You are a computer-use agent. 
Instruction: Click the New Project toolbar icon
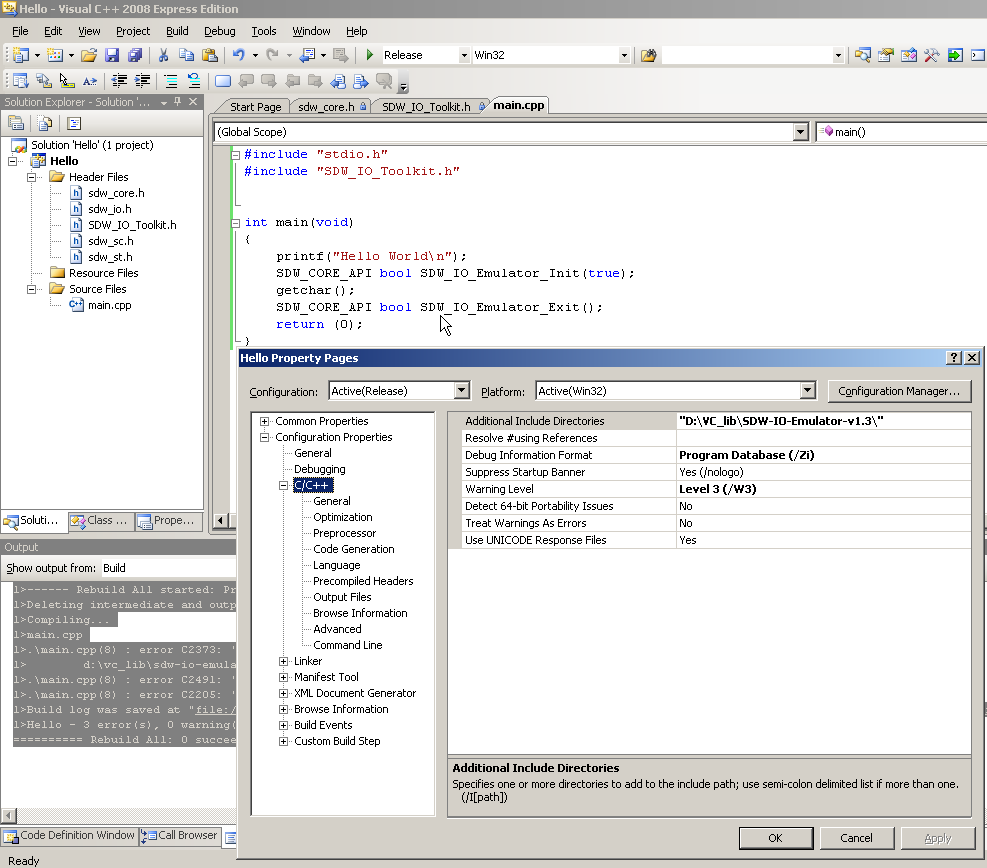click(x=20, y=55)
